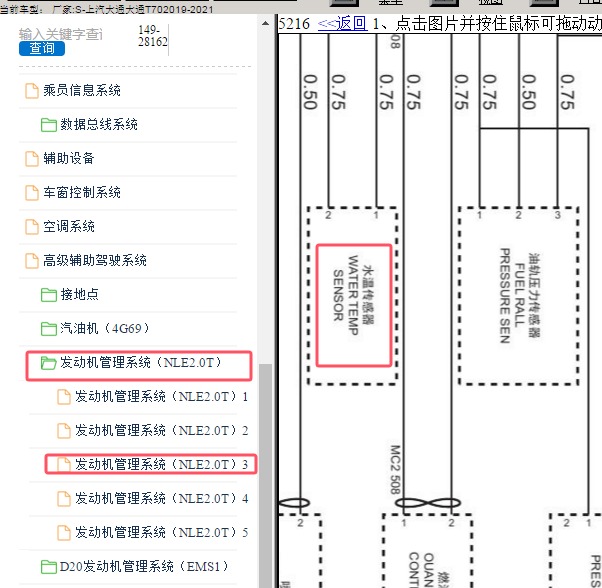Click document icon of 发动机管理系统（NLE2.0T）1

pos(64,397)
